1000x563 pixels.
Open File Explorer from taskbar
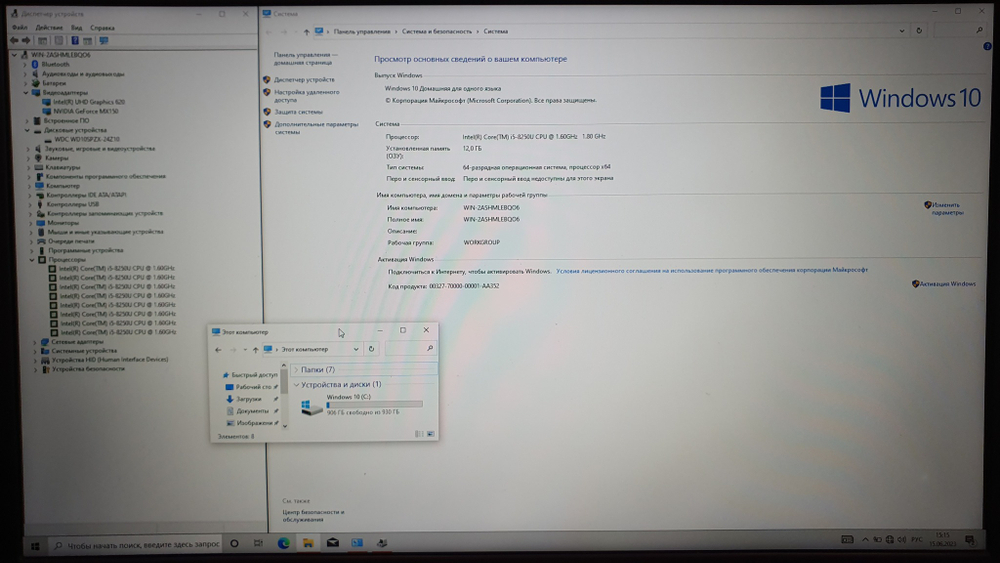click(x=308, y=543)
